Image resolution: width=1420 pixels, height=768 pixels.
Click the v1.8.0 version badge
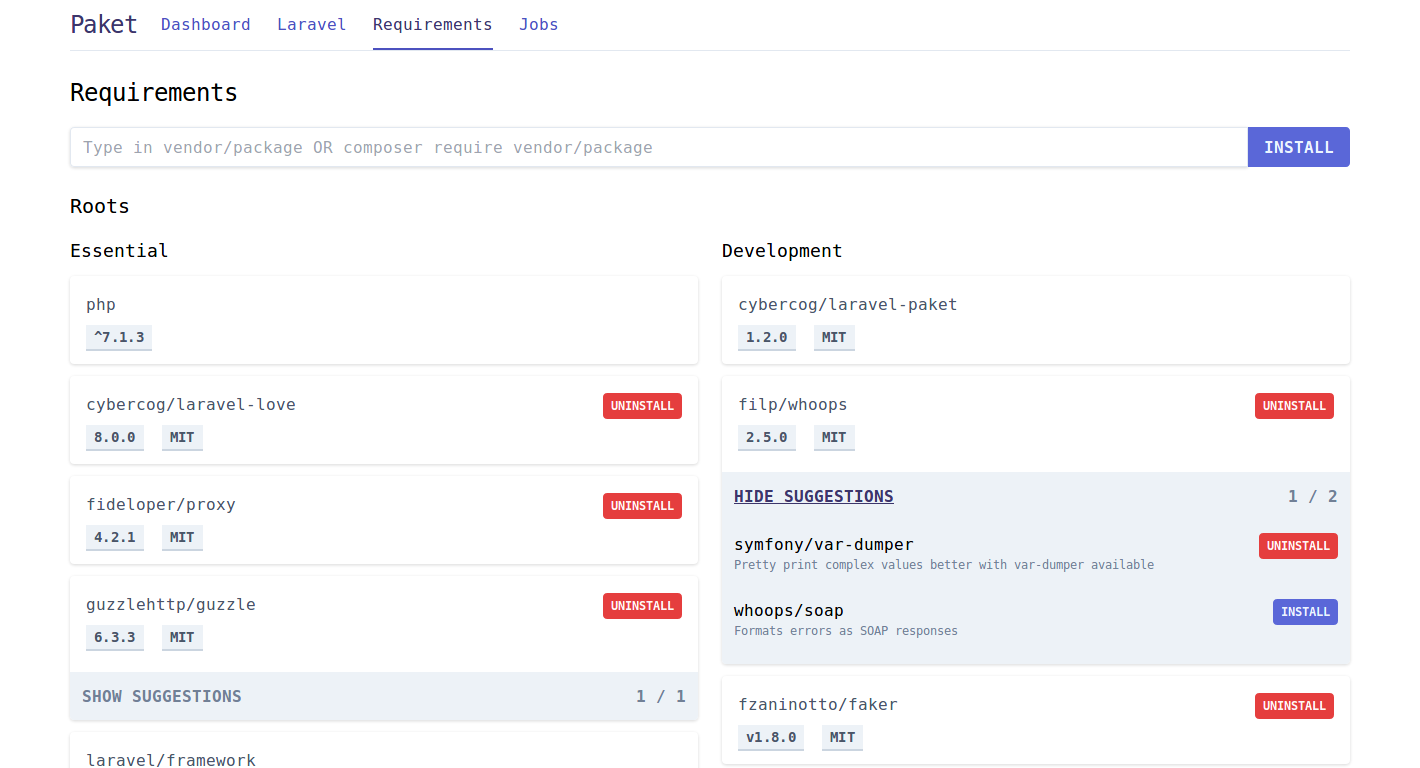coord(771,737)
